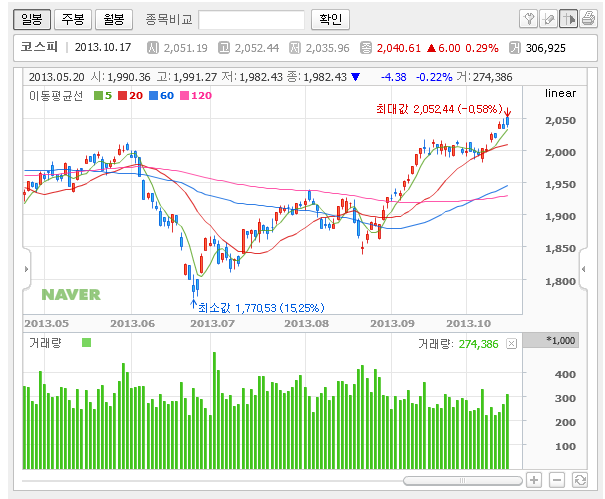
Task: Click the -0.22% hover change value
Action: [434, 77]
